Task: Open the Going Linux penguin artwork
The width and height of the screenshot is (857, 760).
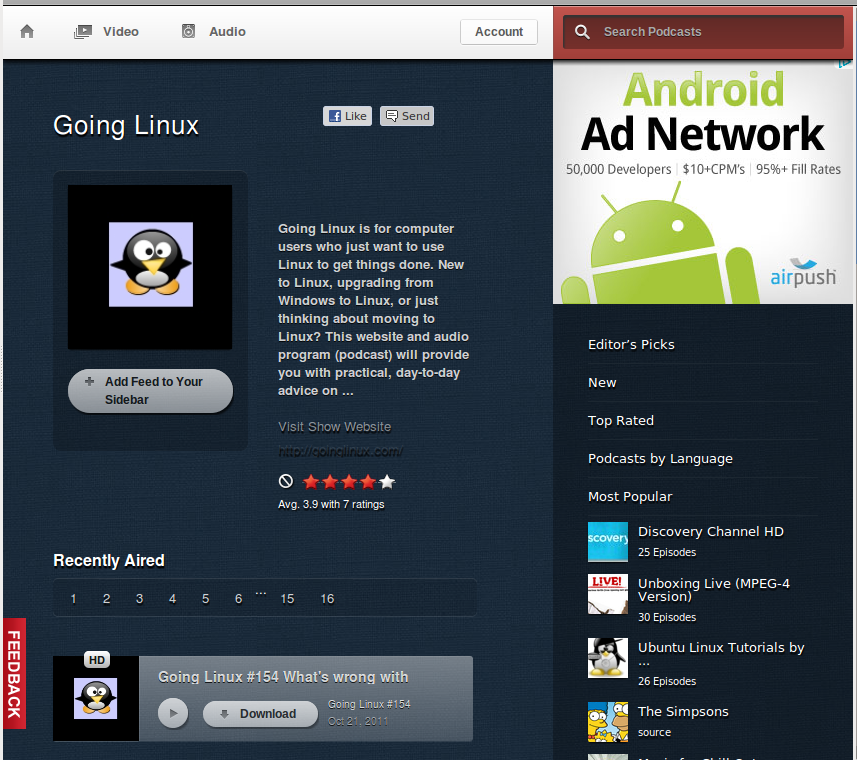Action: pyautogui.click(x=150, y=267)
